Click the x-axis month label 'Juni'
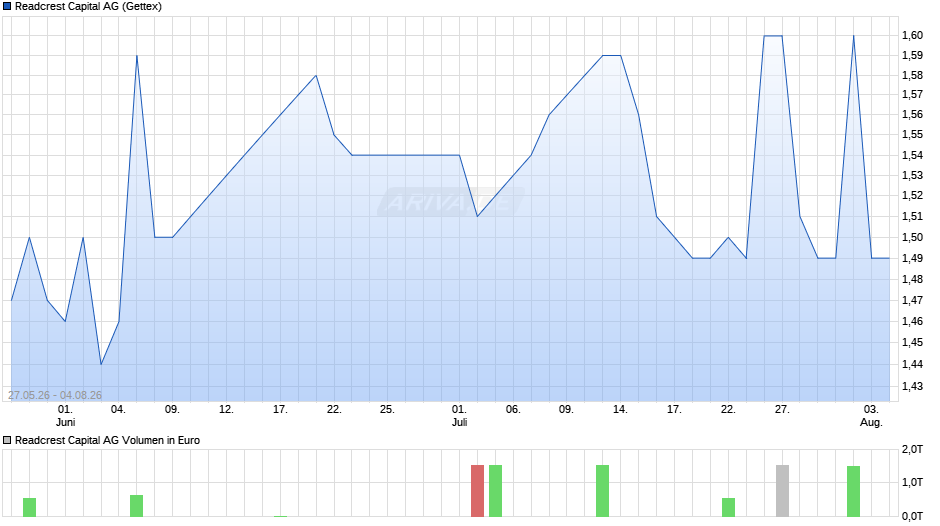 click(x=65, y=422)
